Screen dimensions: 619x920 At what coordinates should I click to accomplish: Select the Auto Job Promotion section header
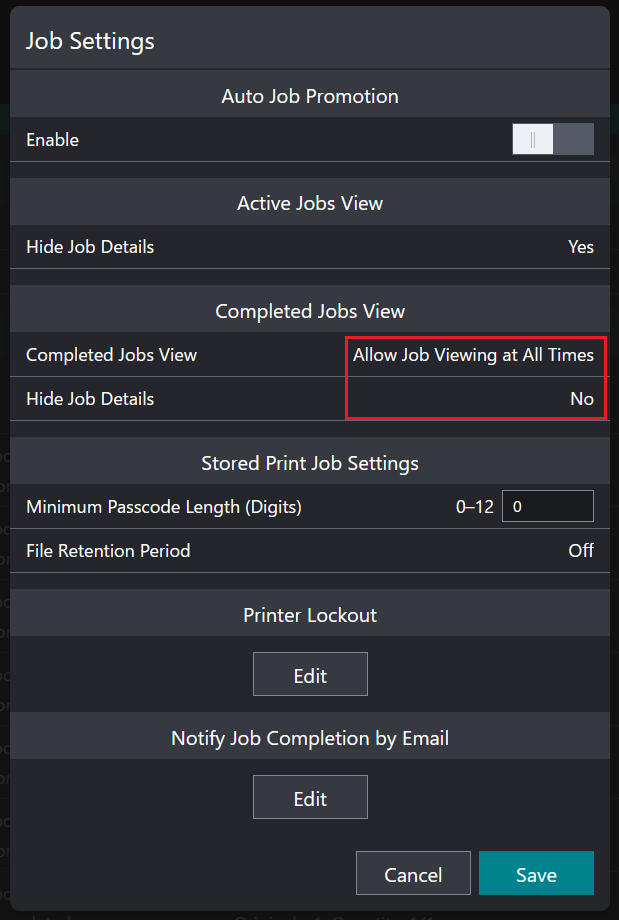coord(310,96)
